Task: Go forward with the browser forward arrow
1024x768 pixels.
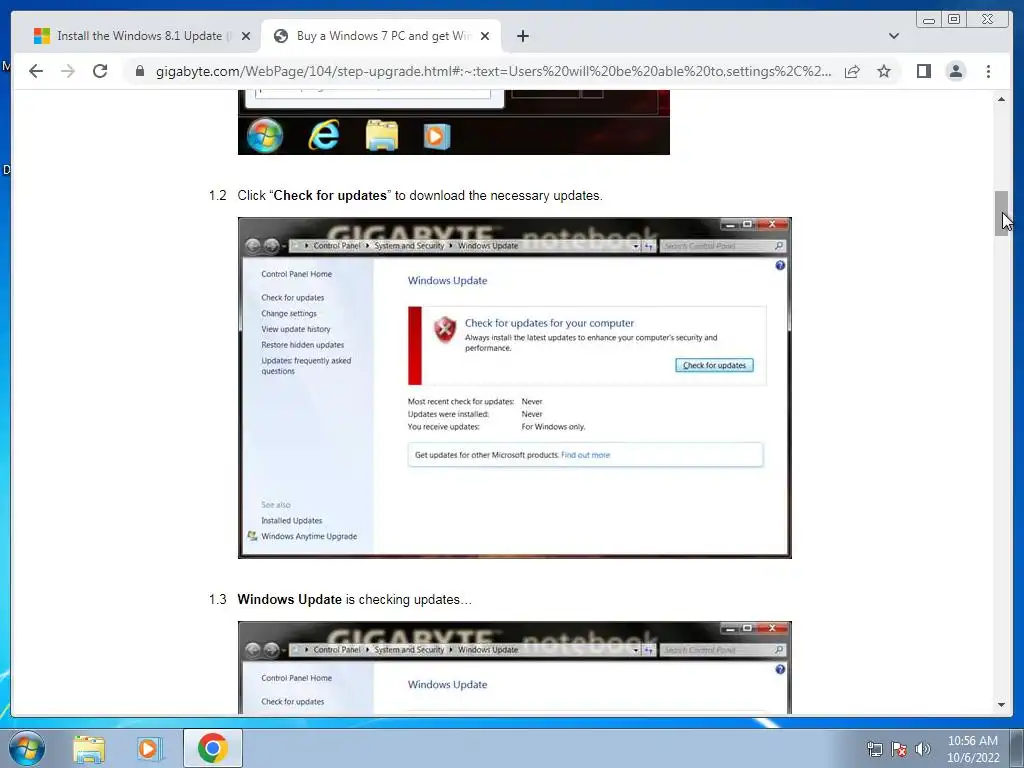Action: [x=68, y=71]
